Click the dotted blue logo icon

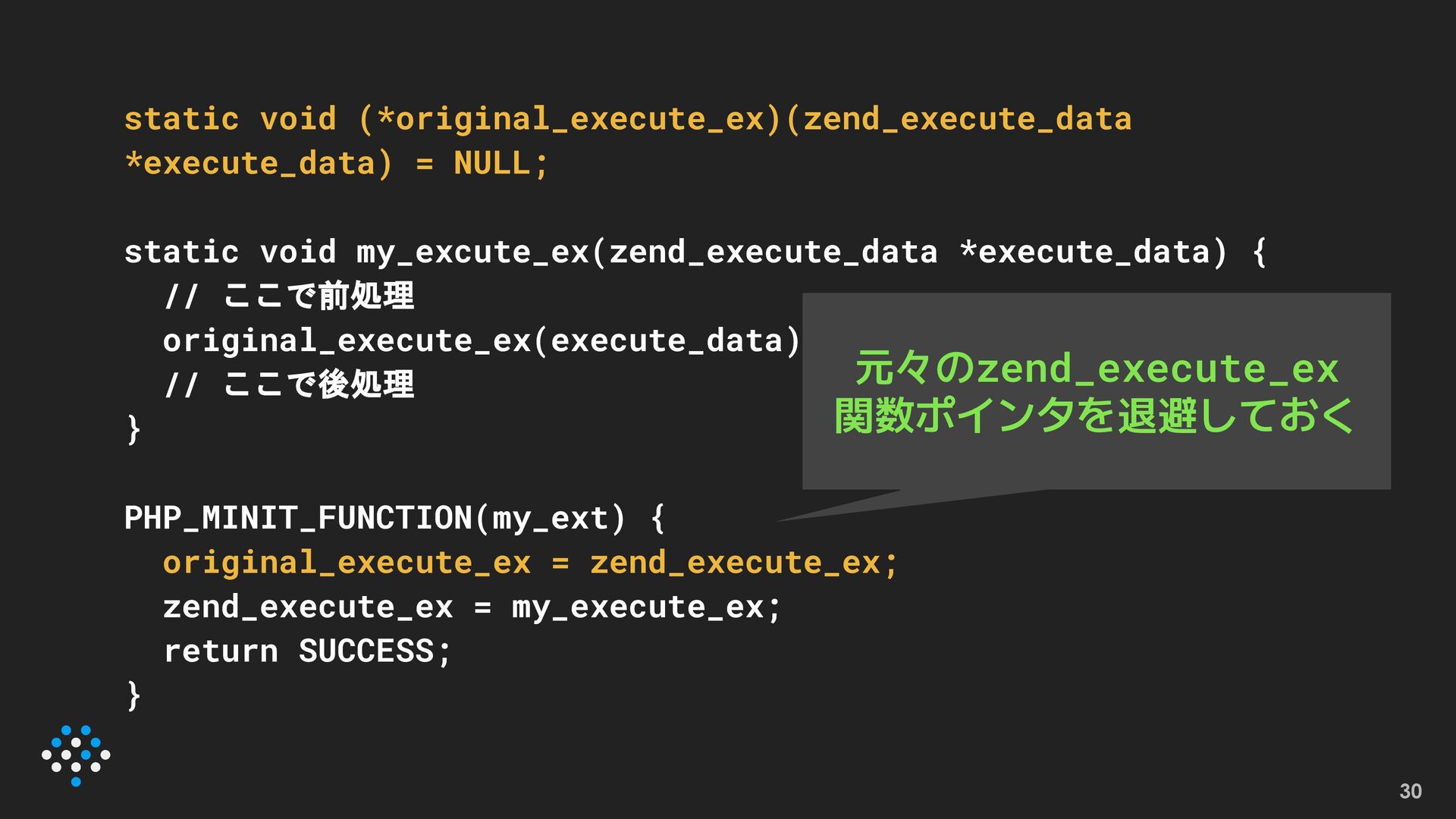coord(76,755)
